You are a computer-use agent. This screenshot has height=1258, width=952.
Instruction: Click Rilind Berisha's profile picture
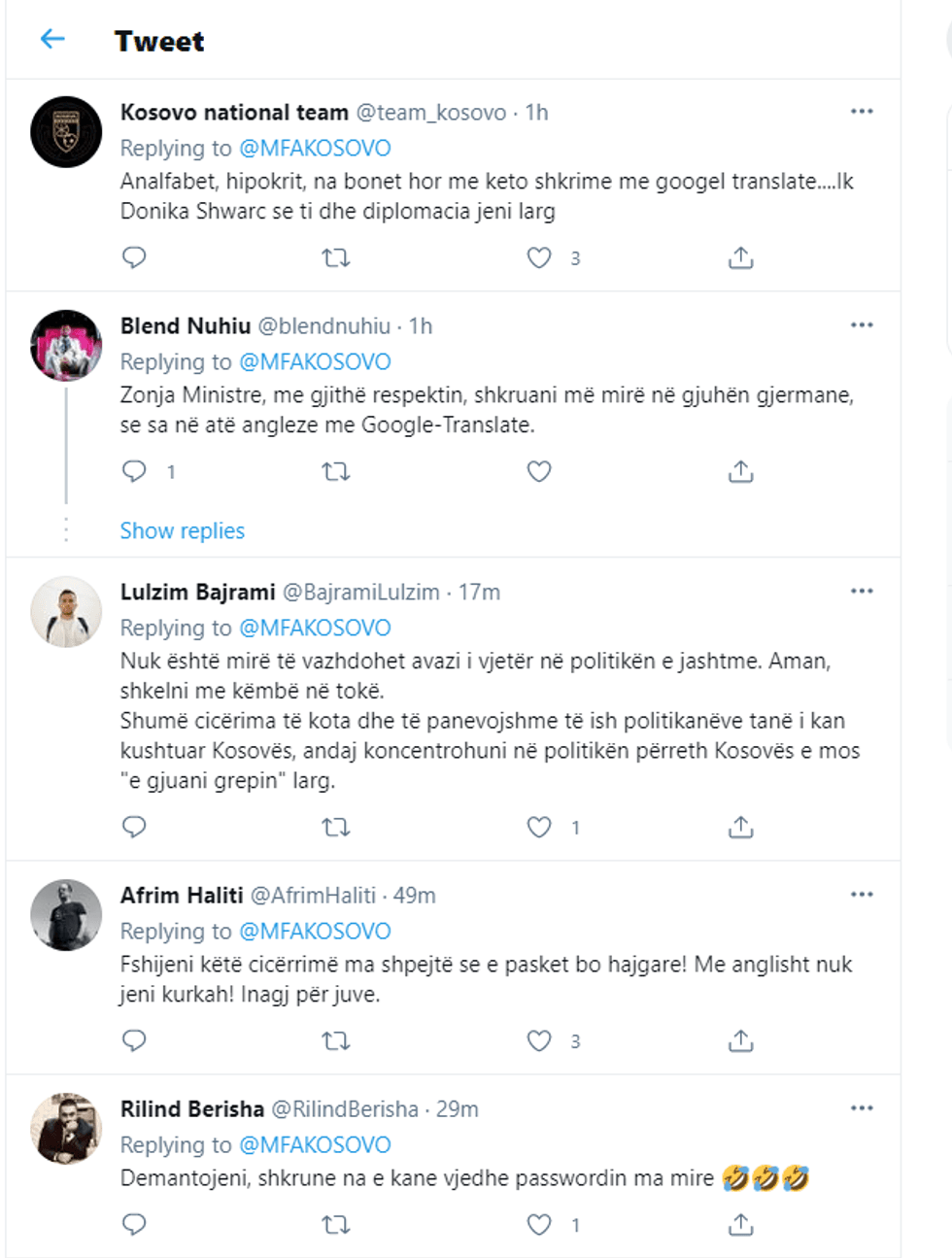point(66,1128)
